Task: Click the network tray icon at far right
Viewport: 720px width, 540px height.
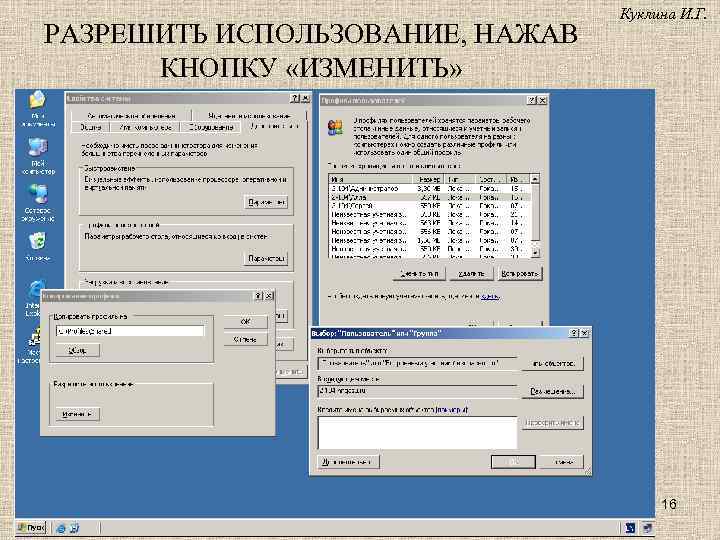Action: pos(647,528)
